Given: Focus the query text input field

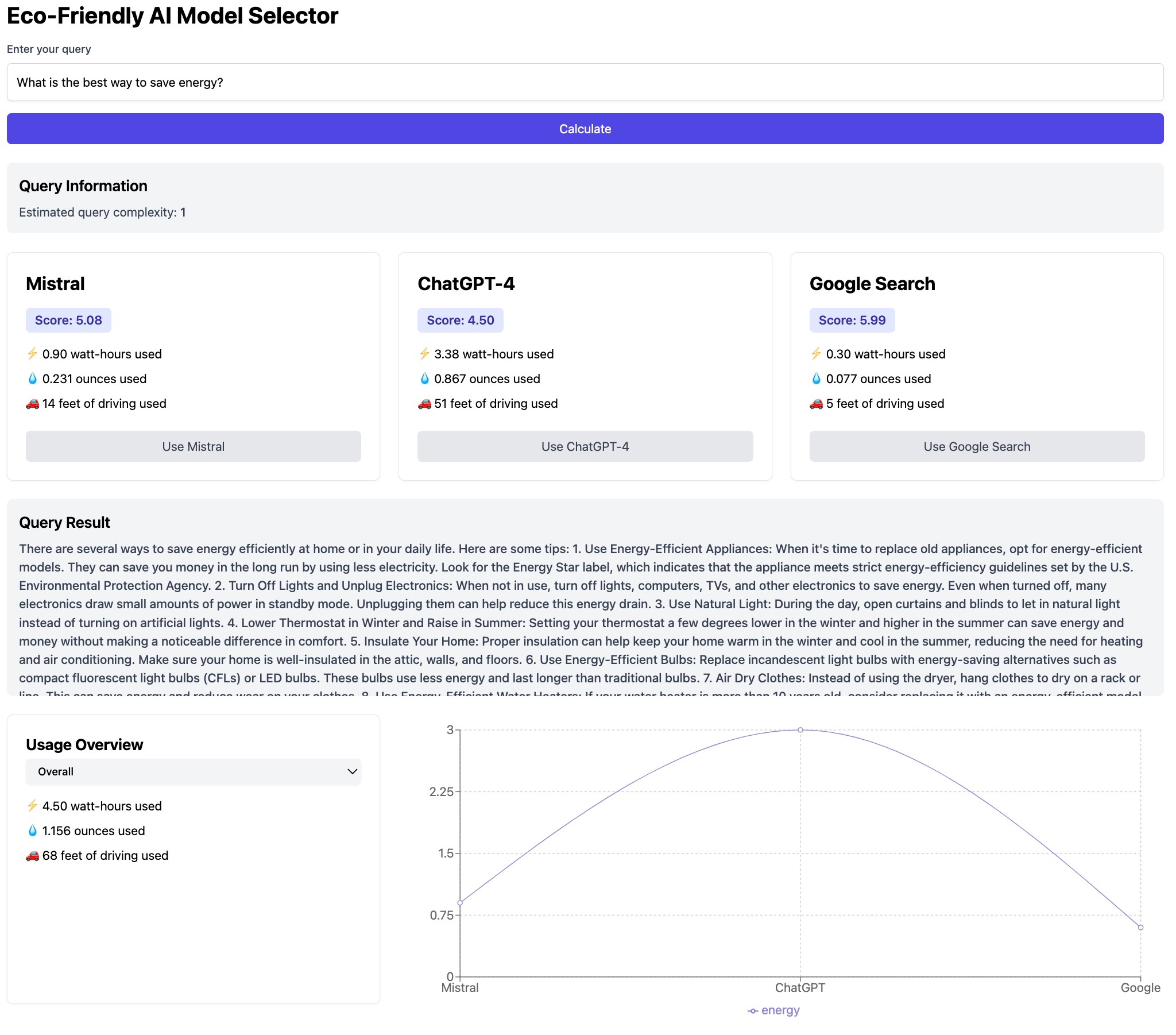Looking at the screenshot, I should click(585, 82).
